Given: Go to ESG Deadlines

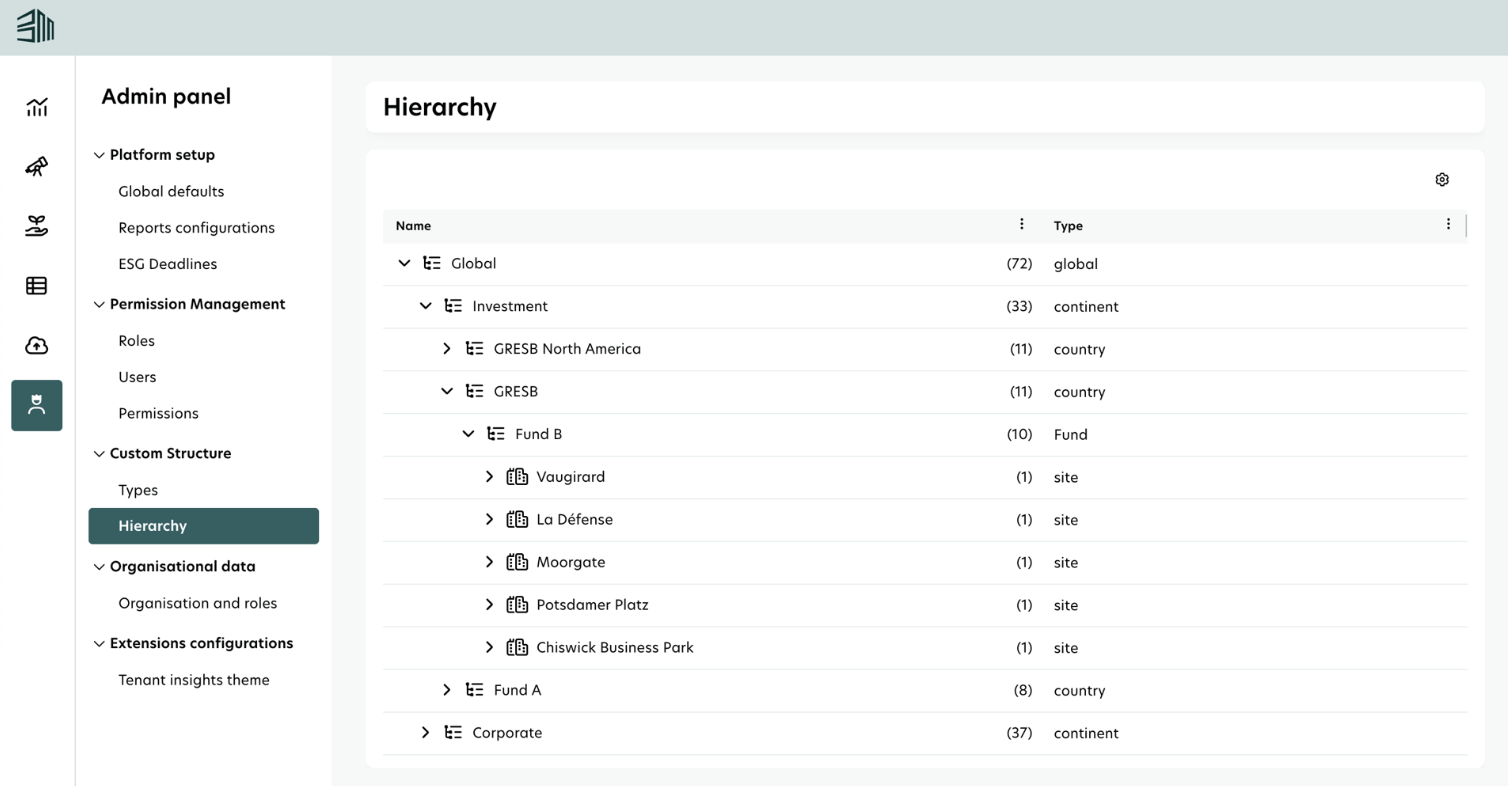Looking at the screenshot, I should (167, 264).
